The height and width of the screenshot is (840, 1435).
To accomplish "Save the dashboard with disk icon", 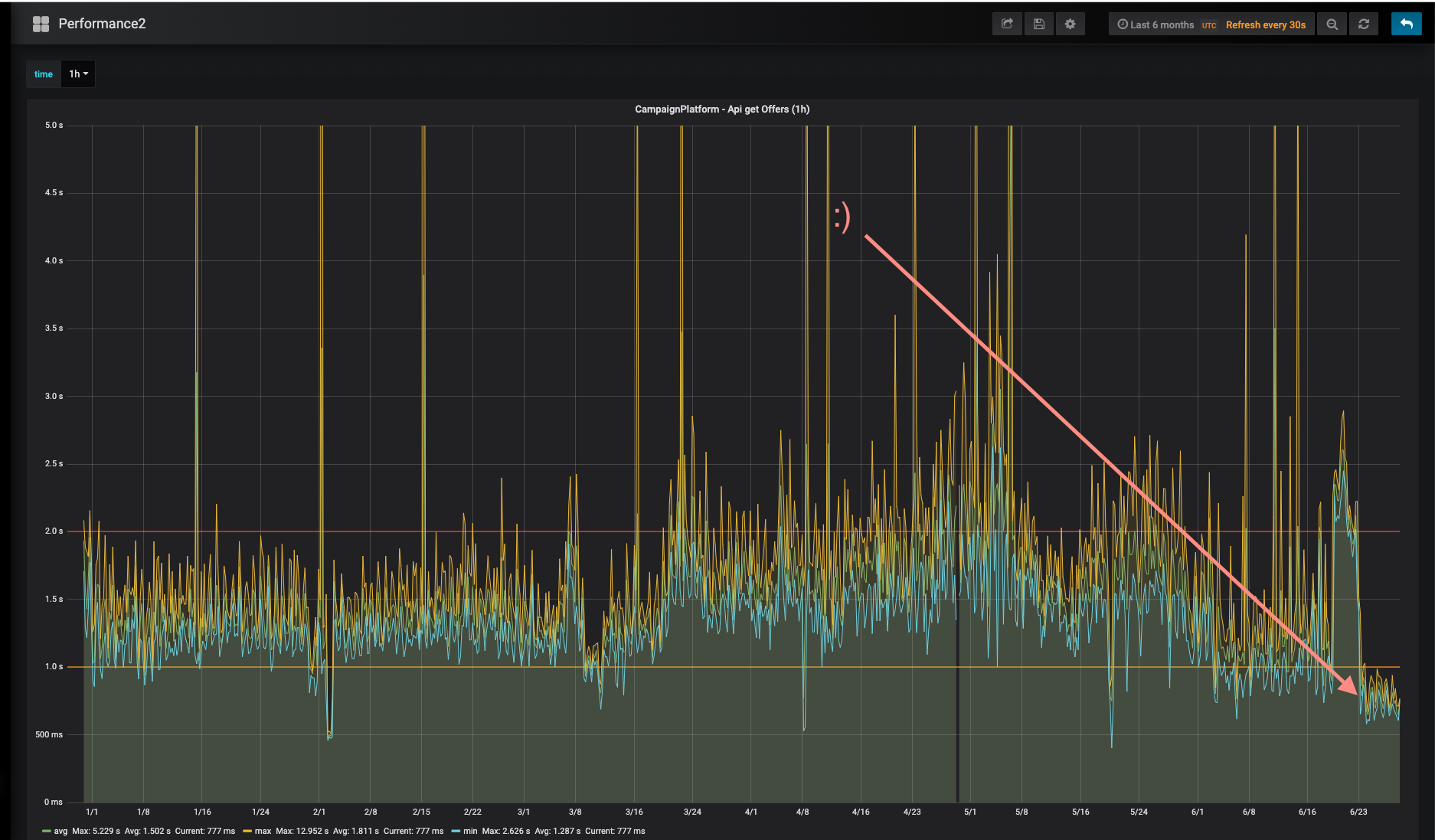I will click(1039, 24).
